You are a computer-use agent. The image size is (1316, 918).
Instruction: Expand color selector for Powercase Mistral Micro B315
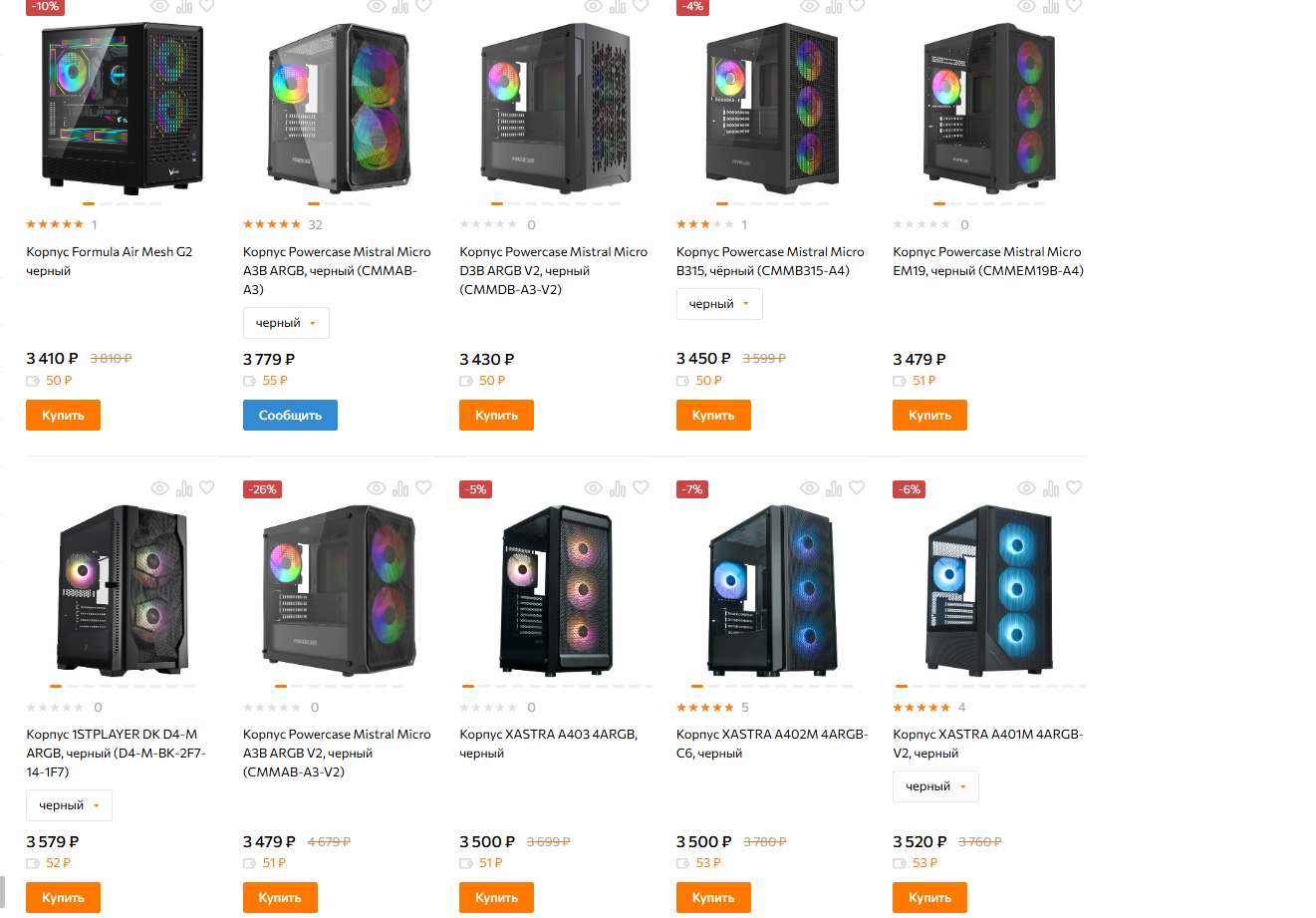click(x=719, y=304)
